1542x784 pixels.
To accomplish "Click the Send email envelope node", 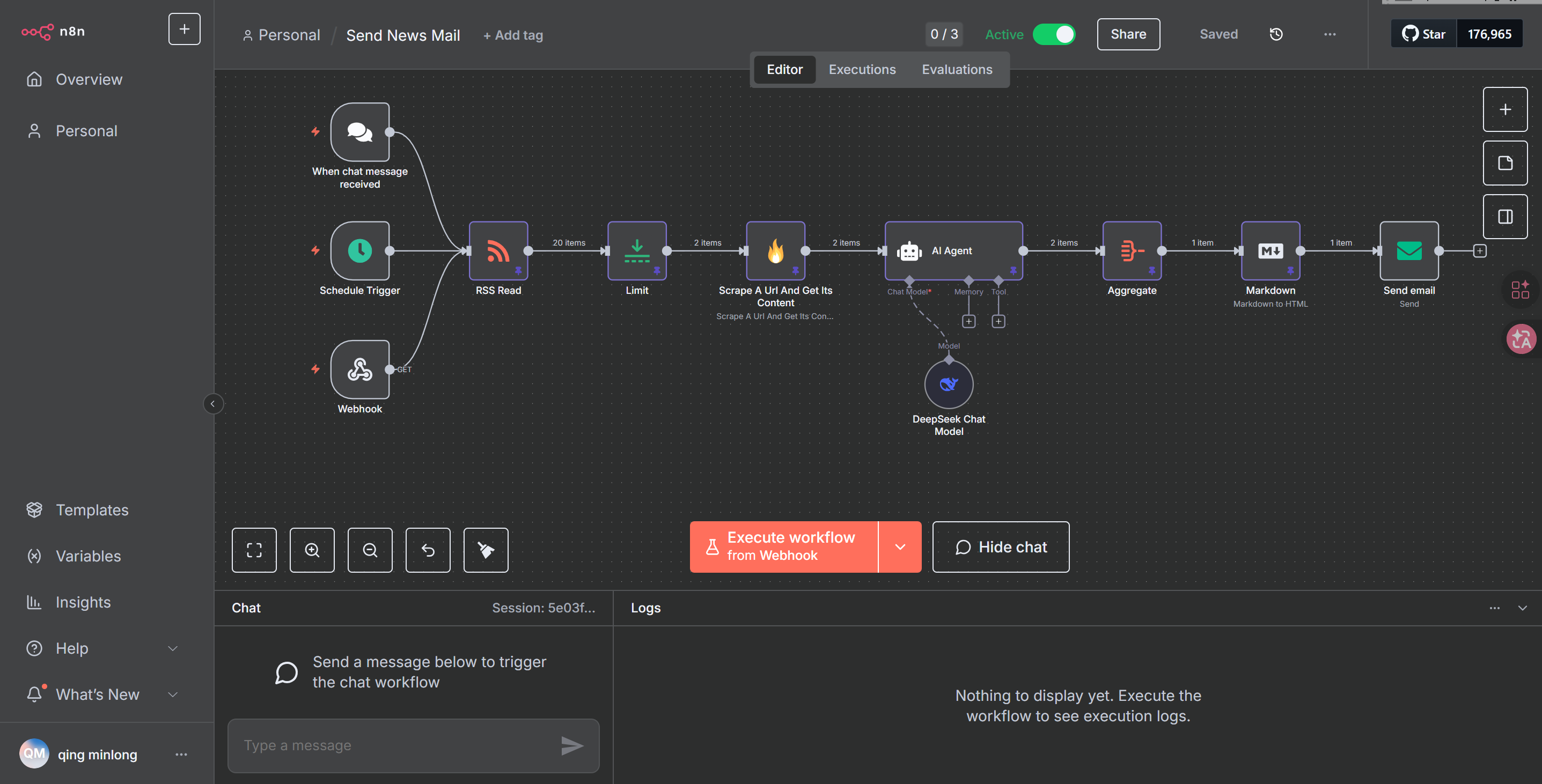I will [x=1408, y=251].
